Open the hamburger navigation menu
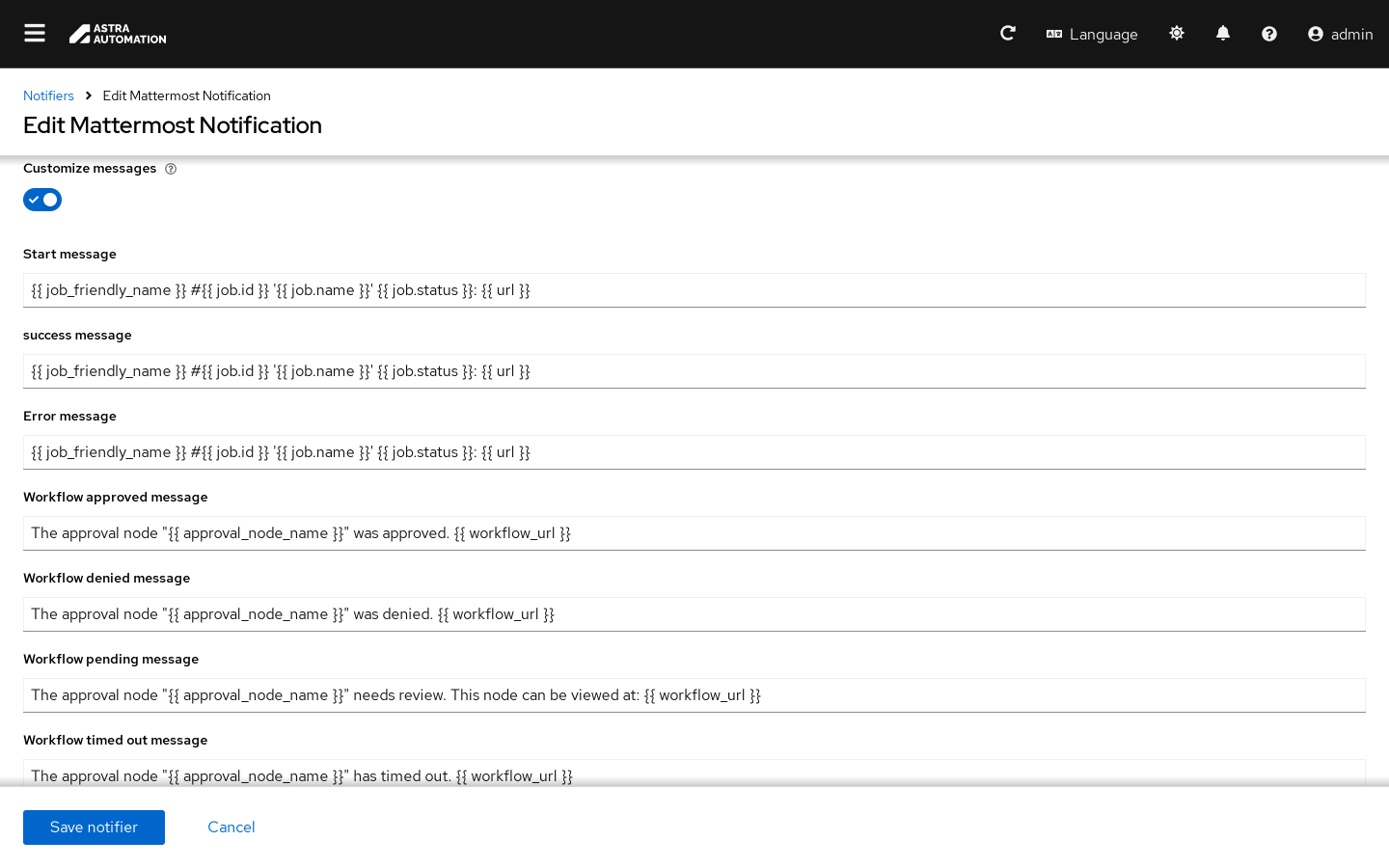This screenshot has width=1389, height=868. click(35, 34)
